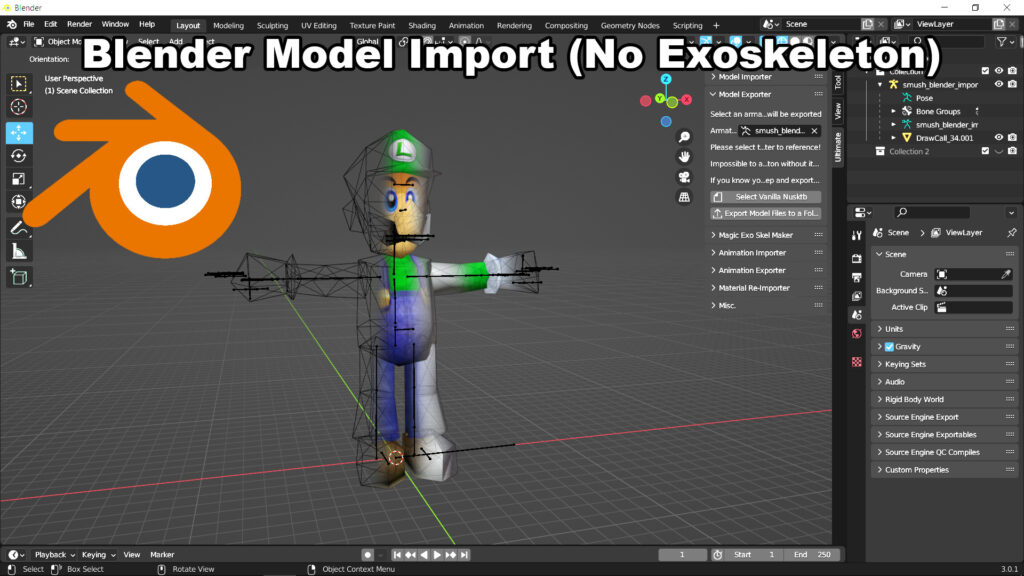Toggle timeline preview range clock icon
1024x576 pixels.
tap(717, 554)
